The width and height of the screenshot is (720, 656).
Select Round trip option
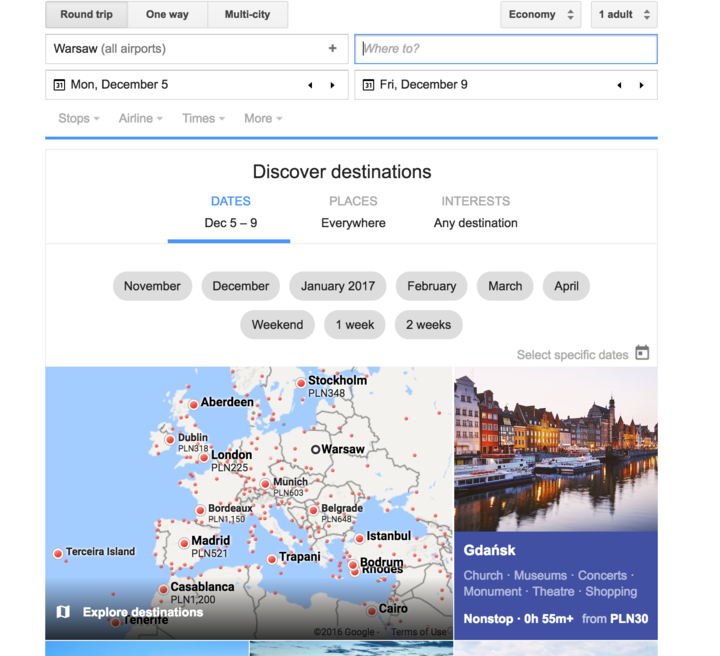[x=86, y=14]
